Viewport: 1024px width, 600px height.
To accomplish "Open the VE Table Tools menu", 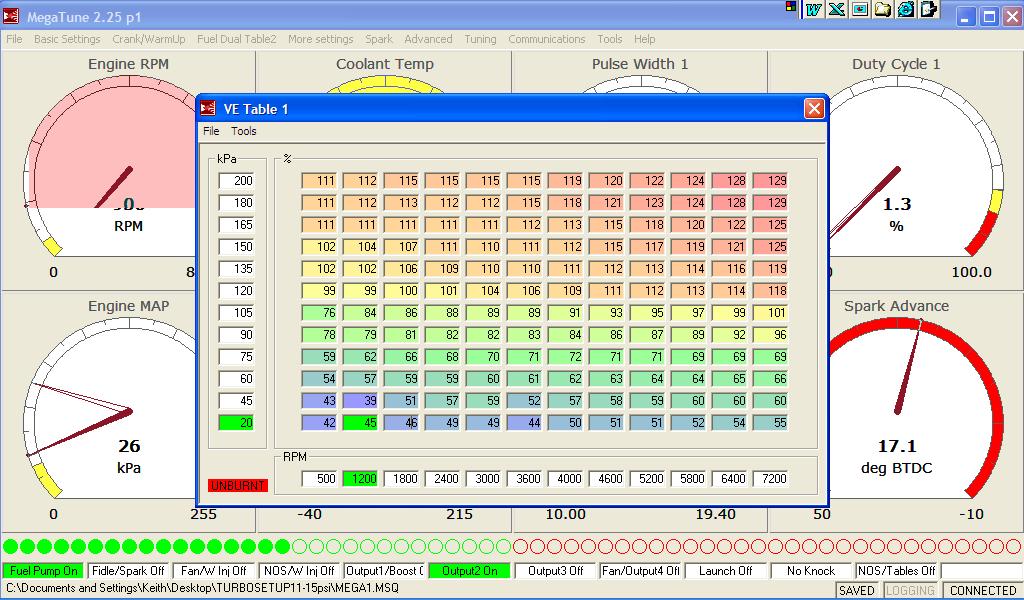I will [x=244, y=131].
